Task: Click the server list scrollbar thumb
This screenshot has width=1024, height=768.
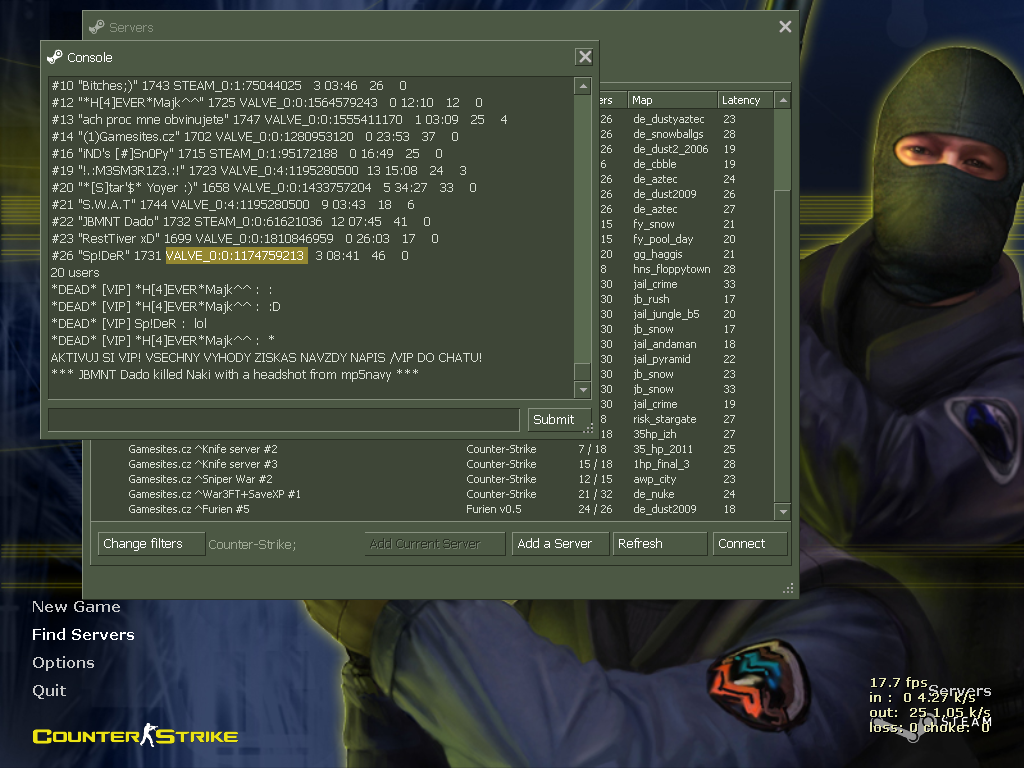Action: click(x=782, y=150)
